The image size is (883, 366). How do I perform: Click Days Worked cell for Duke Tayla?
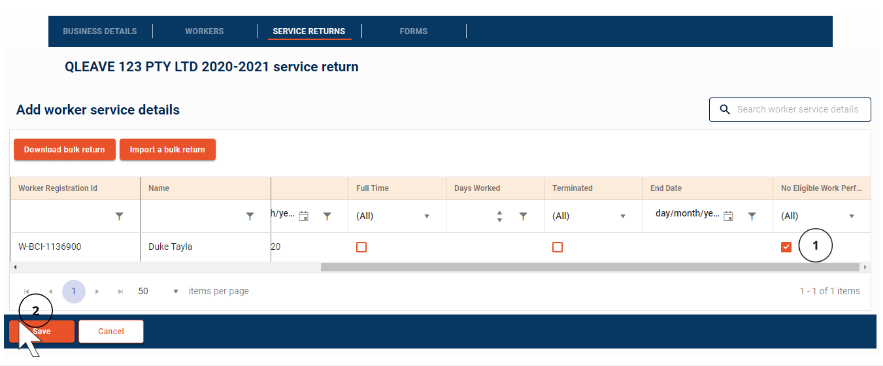(496, 247)
